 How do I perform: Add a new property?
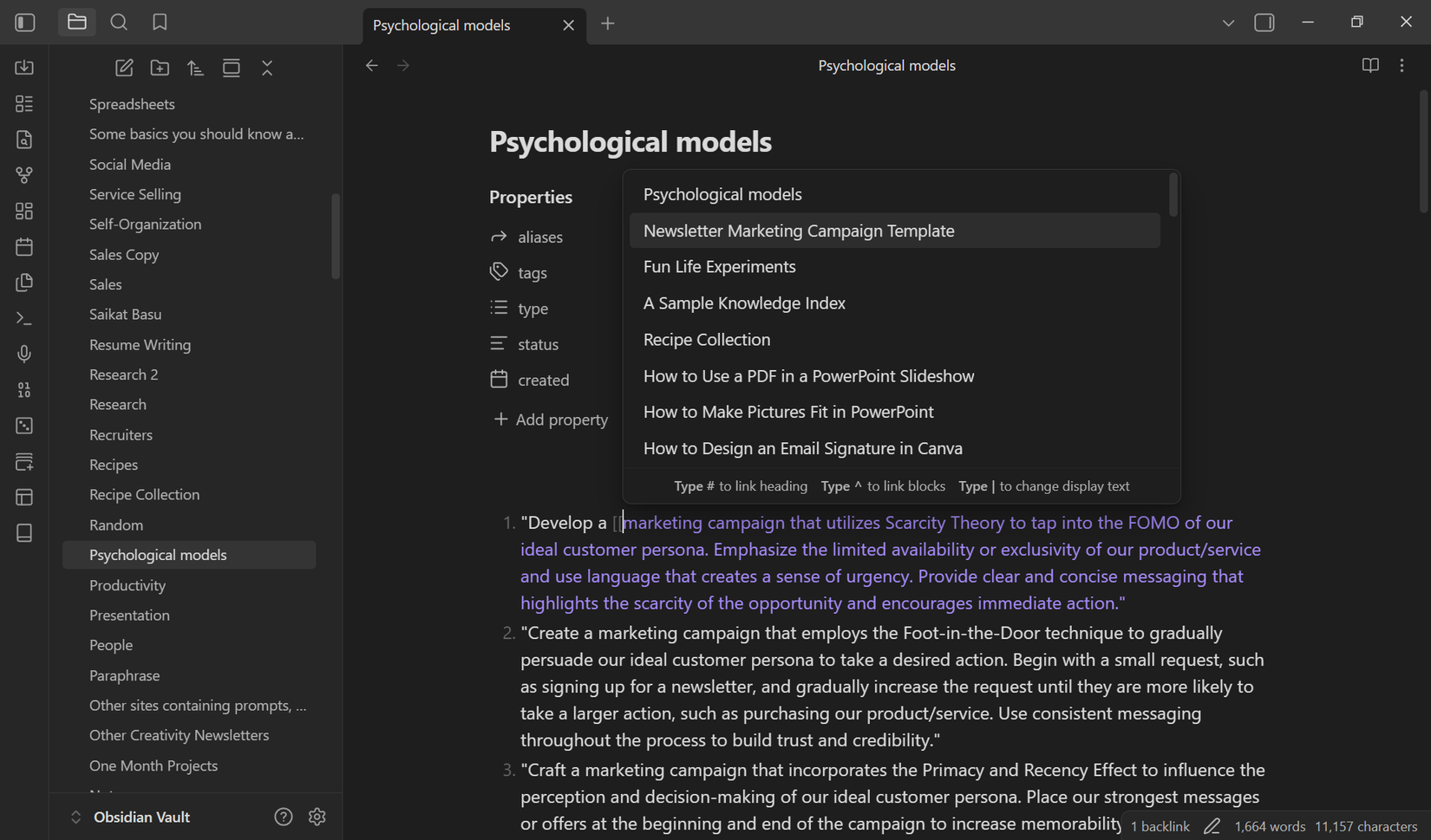[x=551, y=420]
